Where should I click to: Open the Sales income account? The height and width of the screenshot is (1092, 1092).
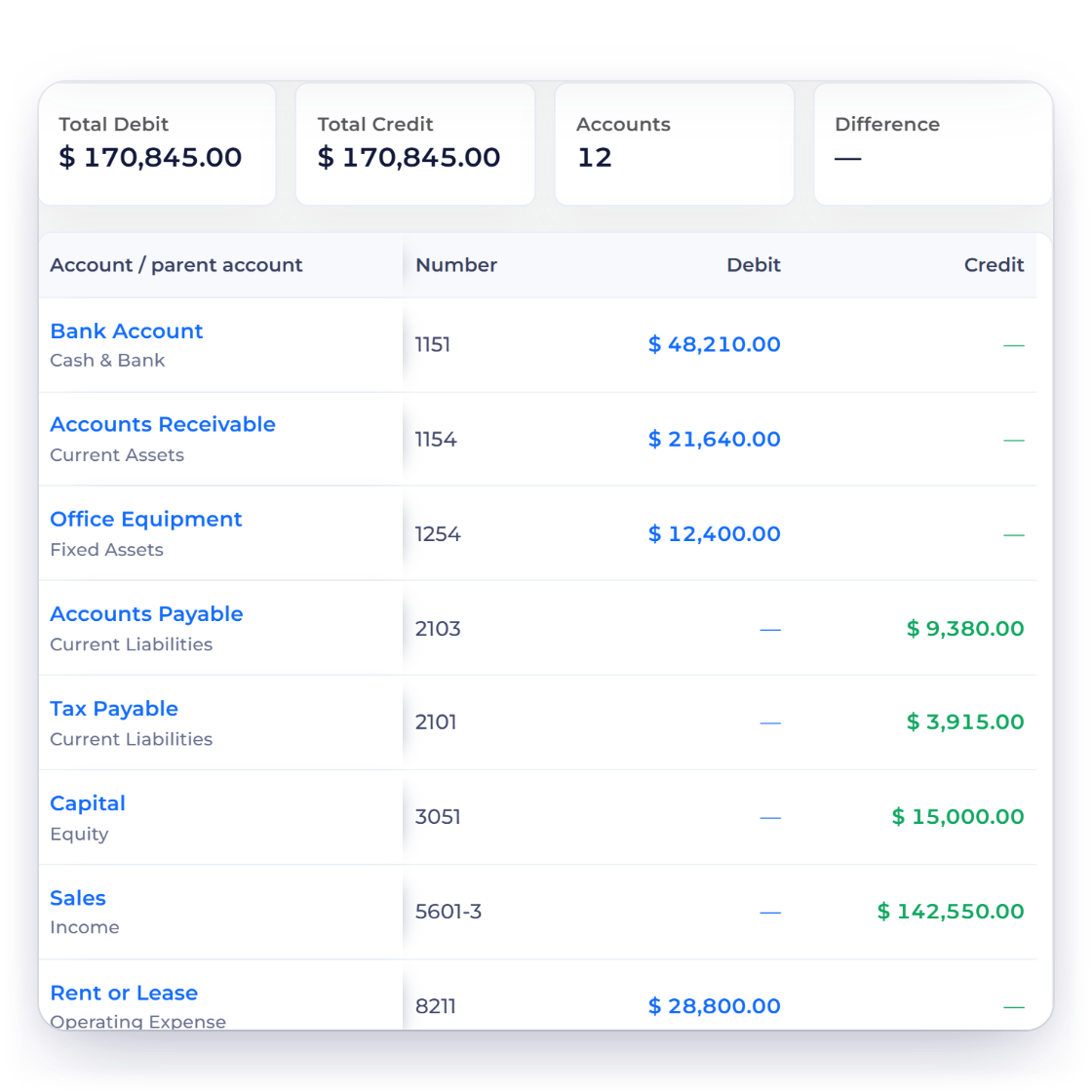pyautogui.click(x=78, y=898)
